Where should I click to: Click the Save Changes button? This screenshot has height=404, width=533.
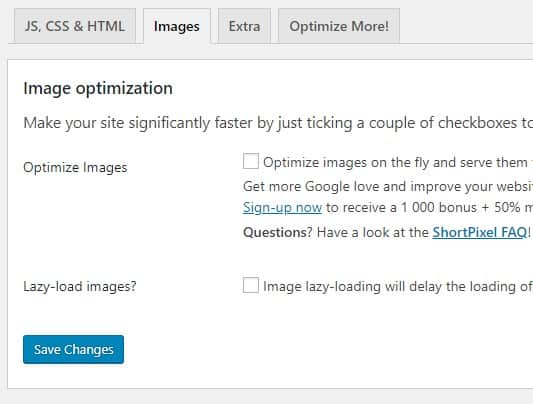[73, 349]
